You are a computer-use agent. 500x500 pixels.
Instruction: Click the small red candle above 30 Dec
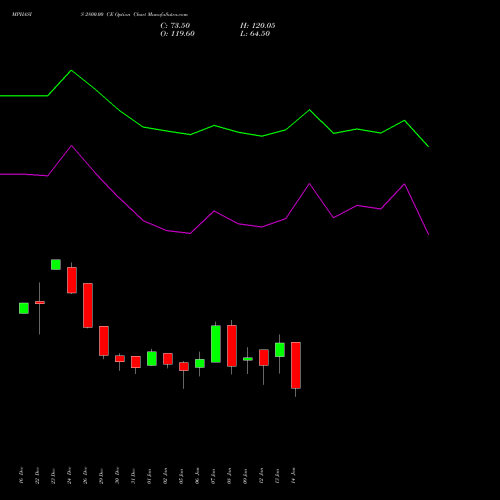pos(120,358)
